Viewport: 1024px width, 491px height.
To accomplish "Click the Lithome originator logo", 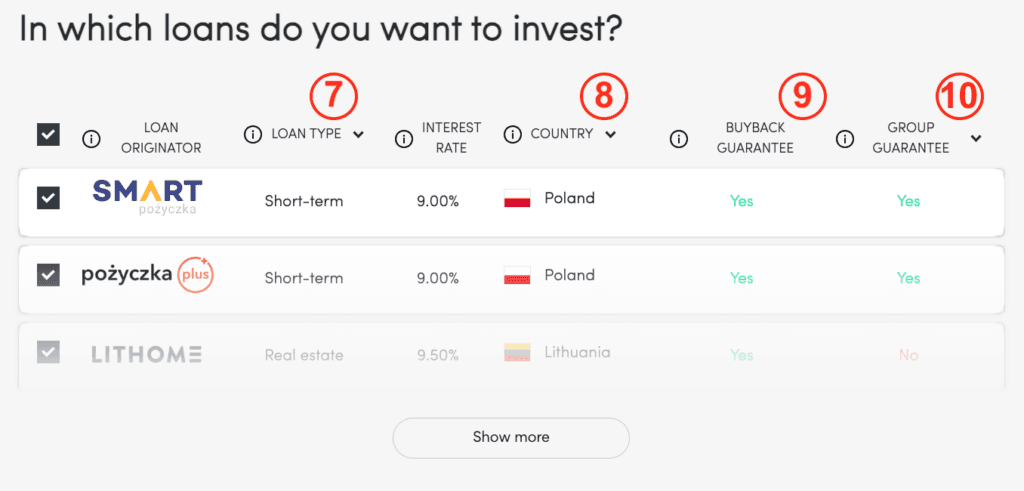I will coord(147,354).
